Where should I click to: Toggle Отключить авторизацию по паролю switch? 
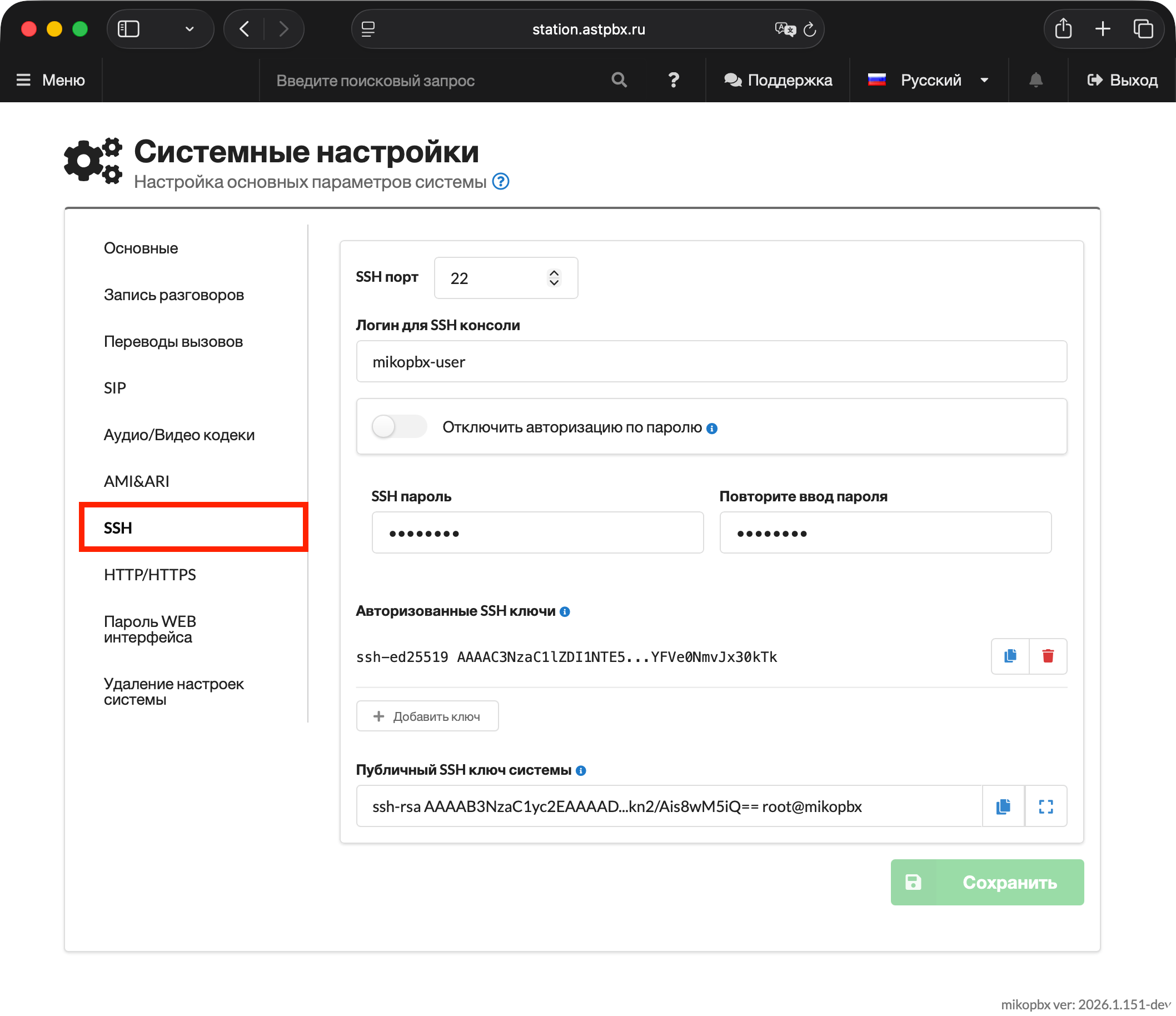[x=399, y=427]
